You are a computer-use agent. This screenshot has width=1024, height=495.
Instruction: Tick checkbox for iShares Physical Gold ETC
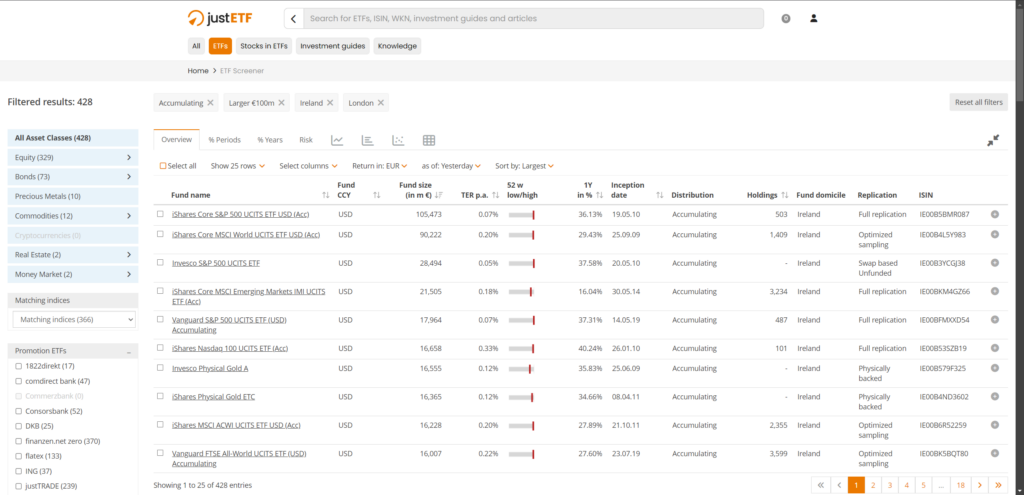tap(160, 396)
